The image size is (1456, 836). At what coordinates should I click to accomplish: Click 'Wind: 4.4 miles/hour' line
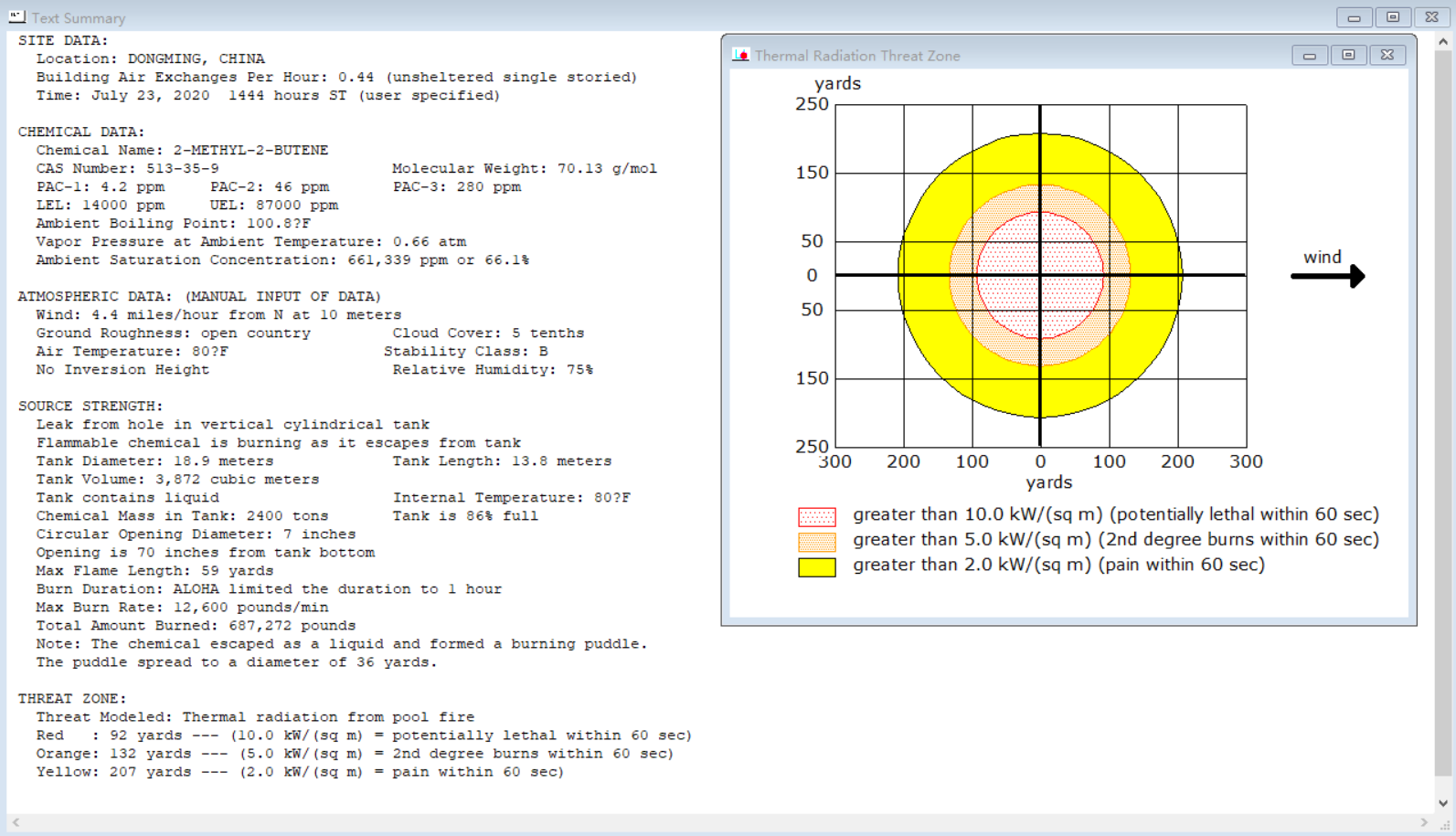(218, 314)
